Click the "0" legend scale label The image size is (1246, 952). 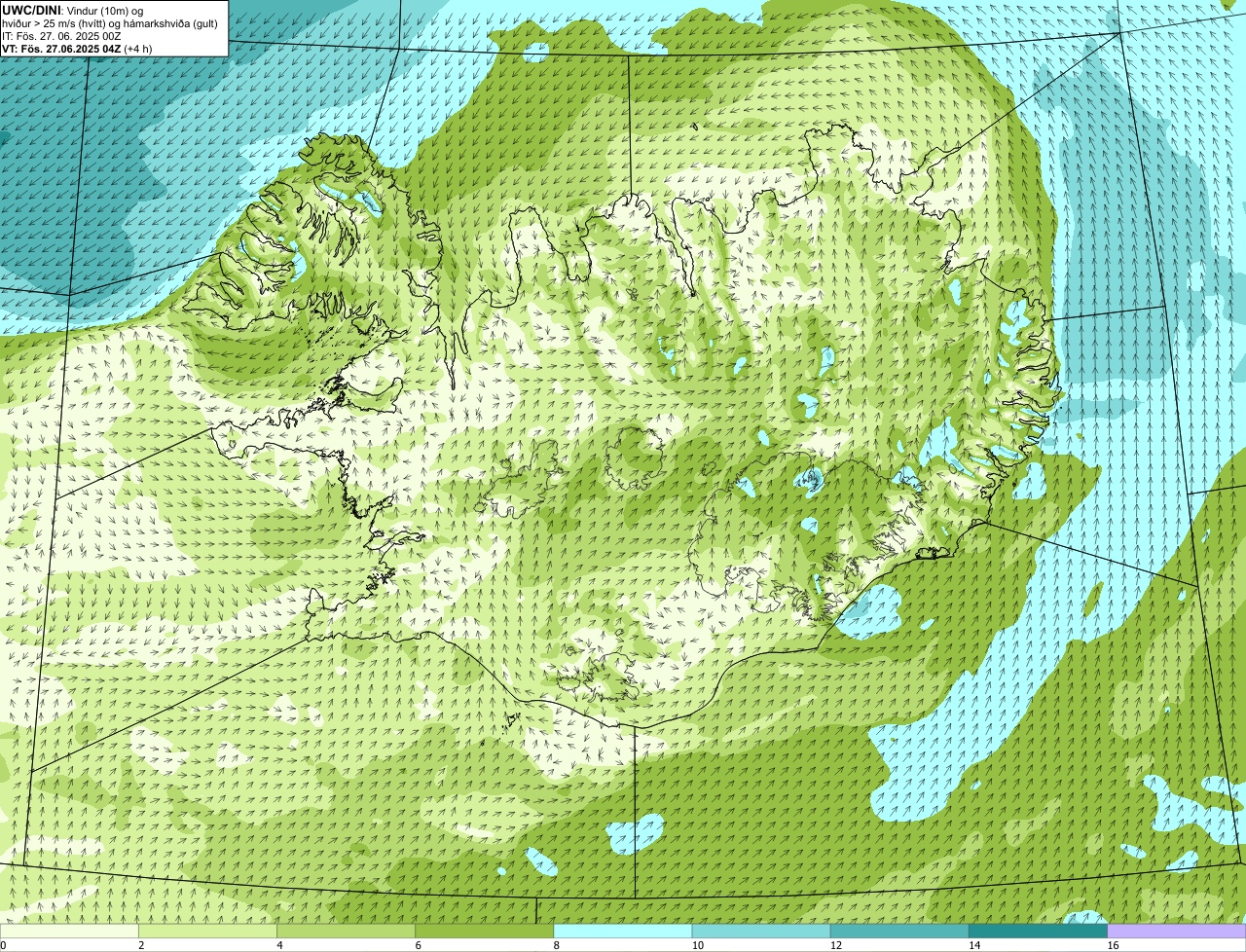pyautogui.click(x=3, y=945)
